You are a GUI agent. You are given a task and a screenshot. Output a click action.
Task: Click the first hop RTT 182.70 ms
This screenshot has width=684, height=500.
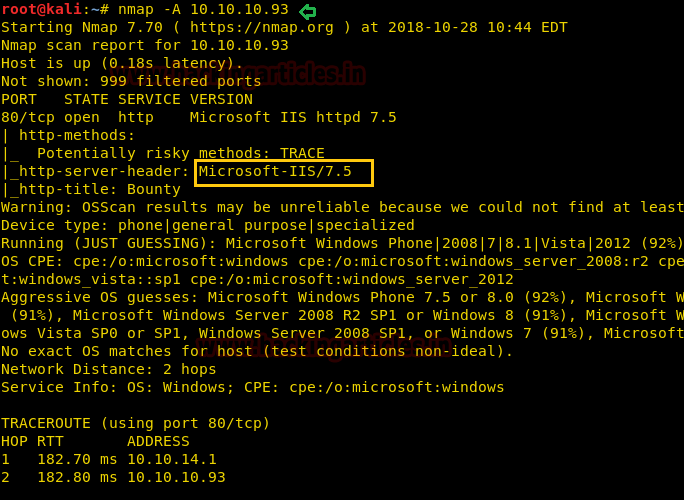coord(76,460)
